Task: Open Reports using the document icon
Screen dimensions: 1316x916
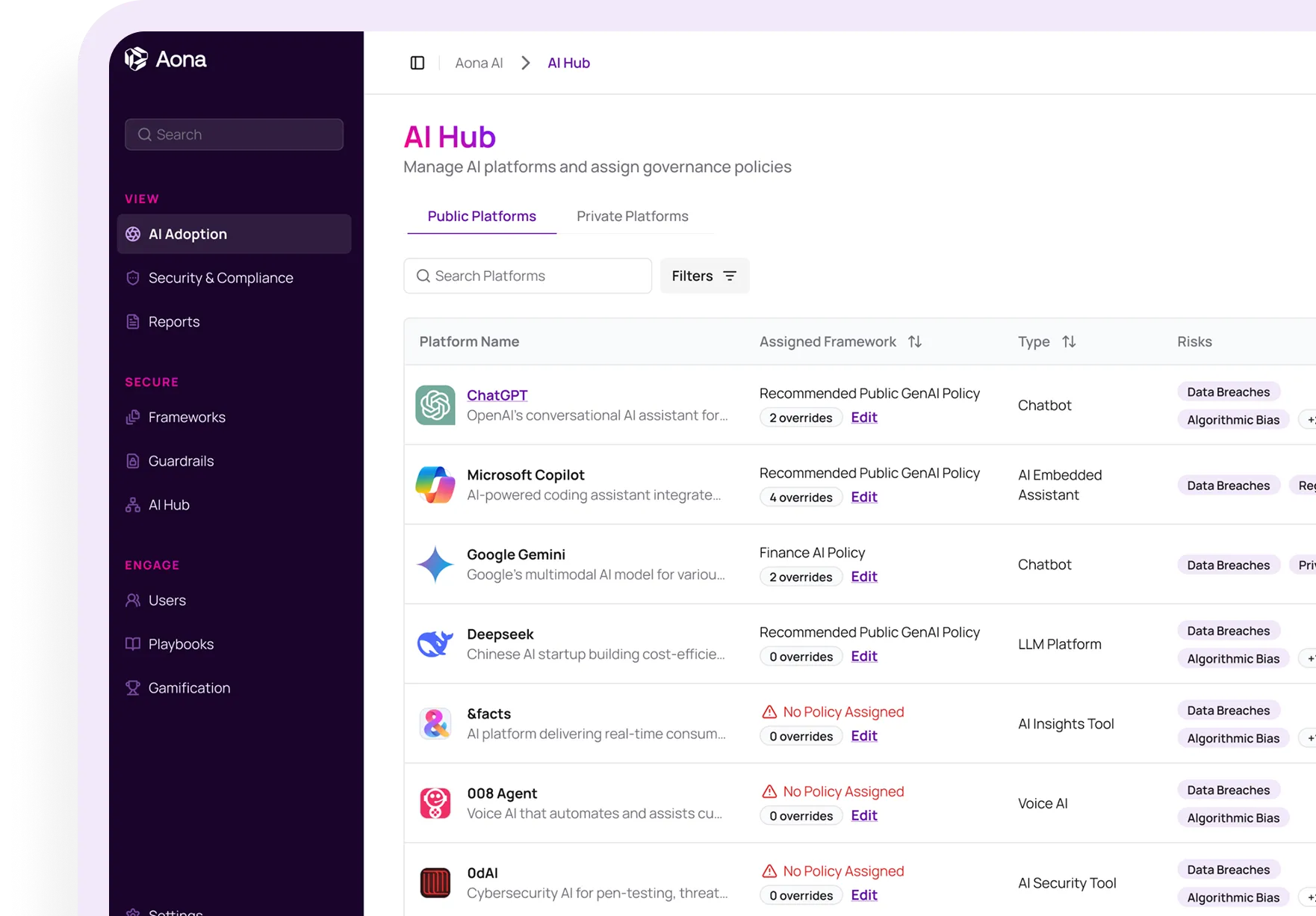Action: 132,321
